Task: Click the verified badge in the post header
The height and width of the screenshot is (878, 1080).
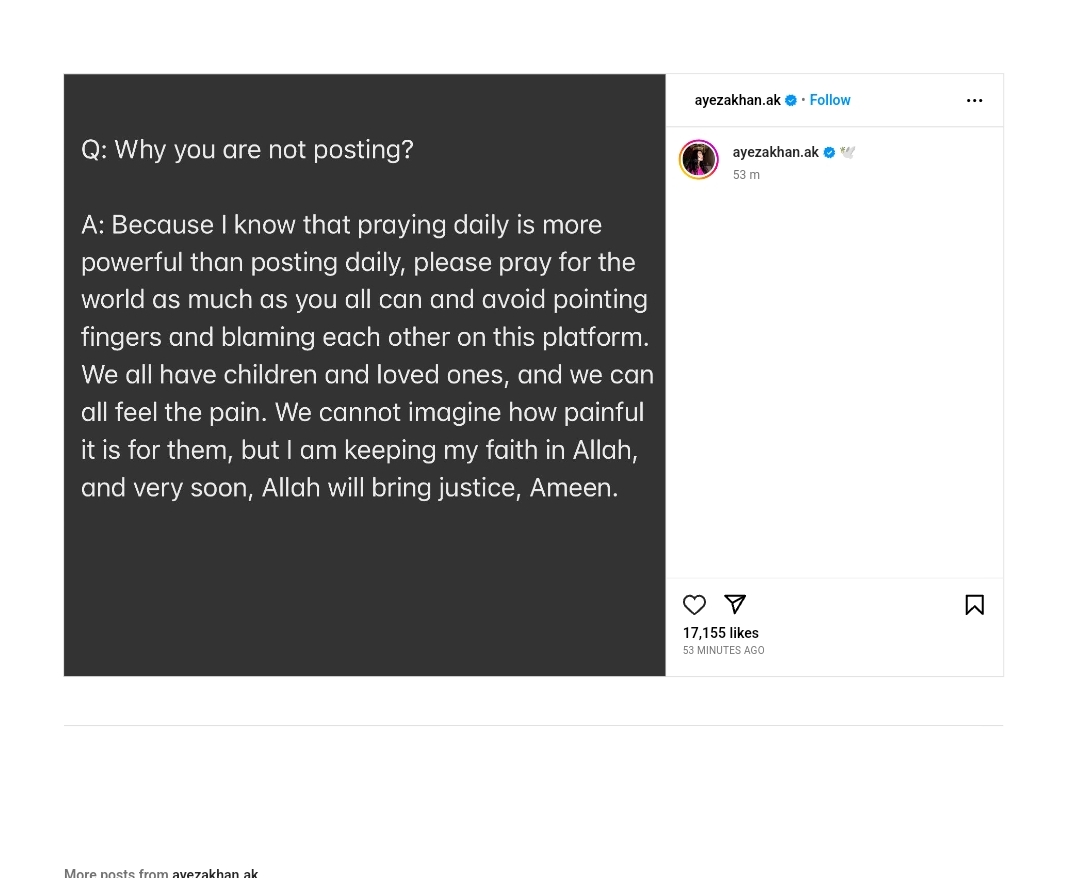Action: pyautogui.click(x=791, y=101)
